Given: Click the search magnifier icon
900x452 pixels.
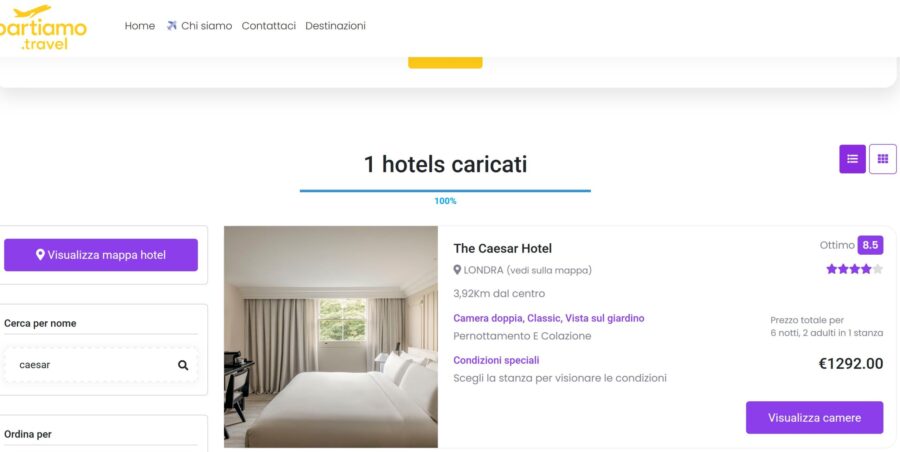Looking at the screenshot, I should pos(183,365).
